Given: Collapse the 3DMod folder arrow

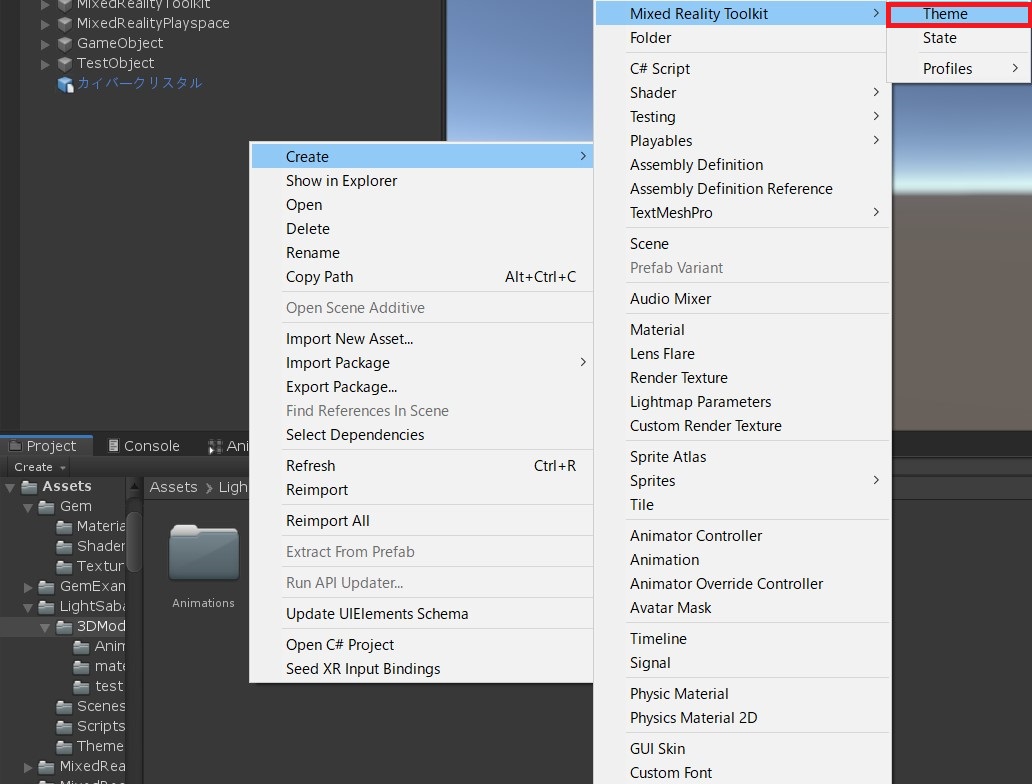Looking at the screenshot, I should coord(45,627).
